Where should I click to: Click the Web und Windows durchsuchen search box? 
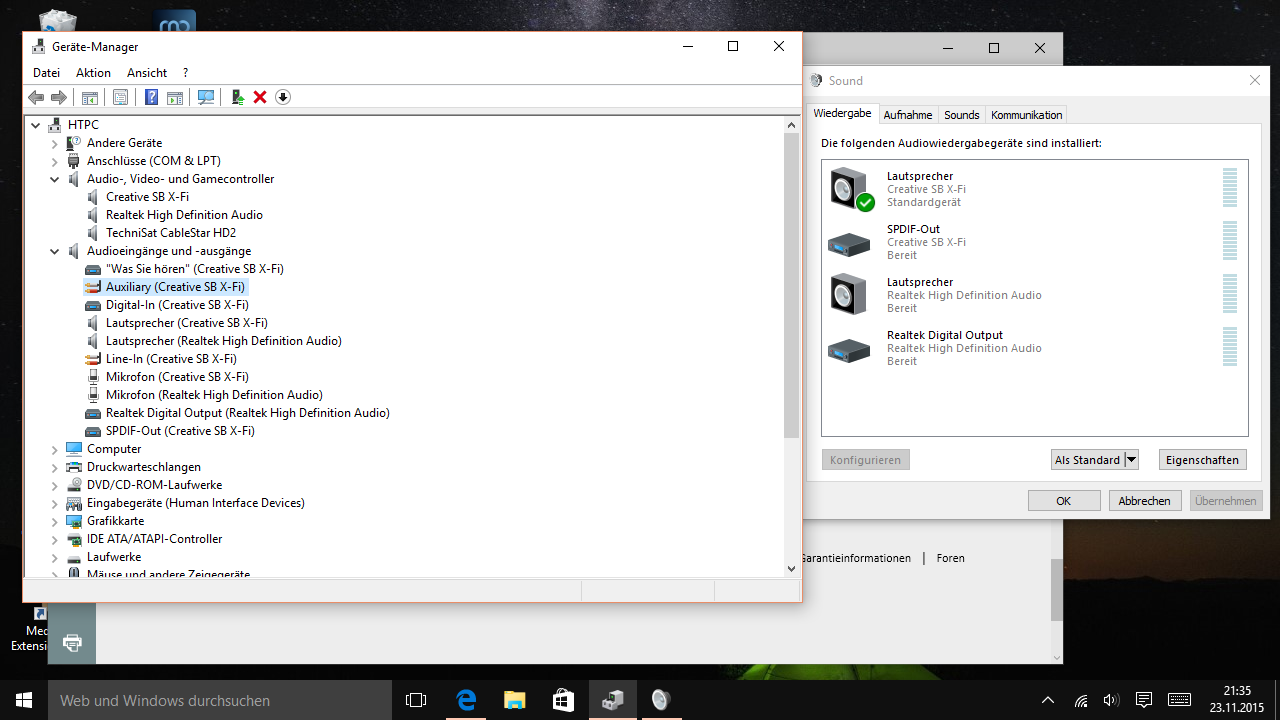pos(220,700)
